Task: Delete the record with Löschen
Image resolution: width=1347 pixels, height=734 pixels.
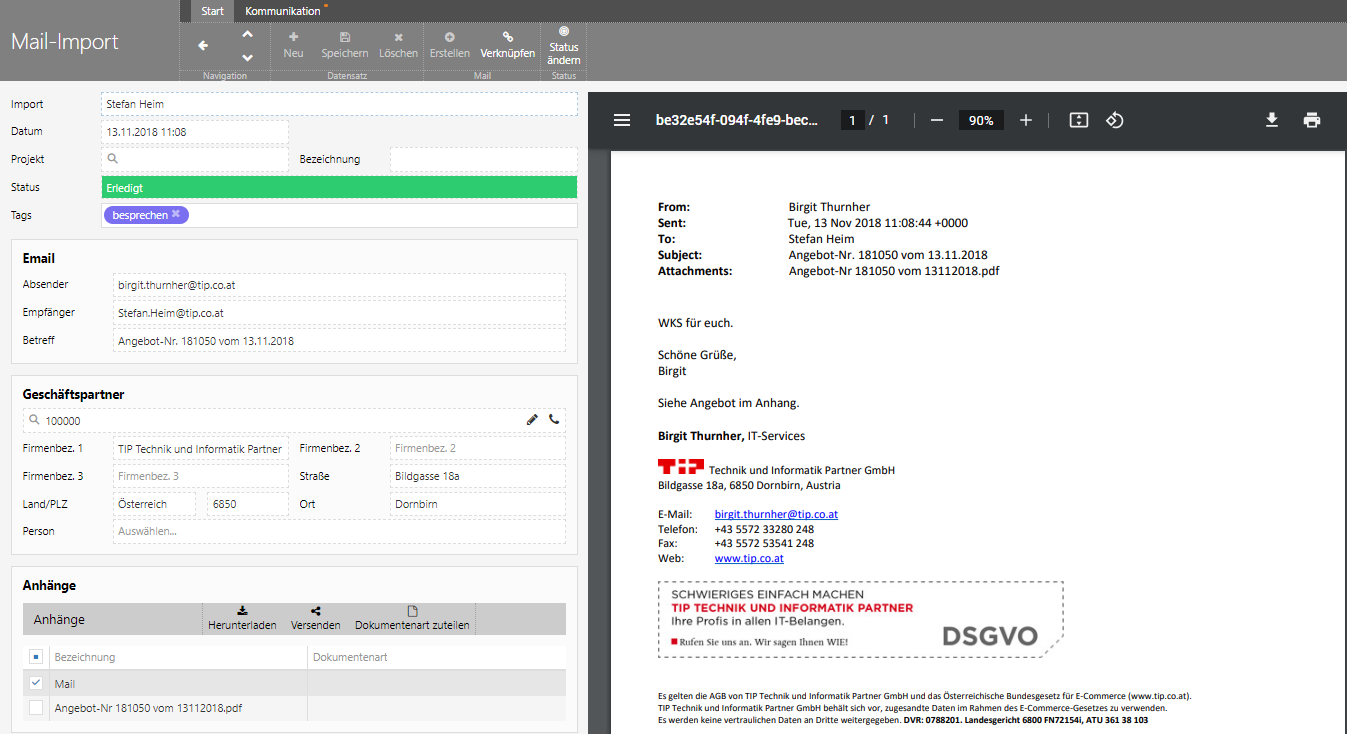Action: coord(399,45)
